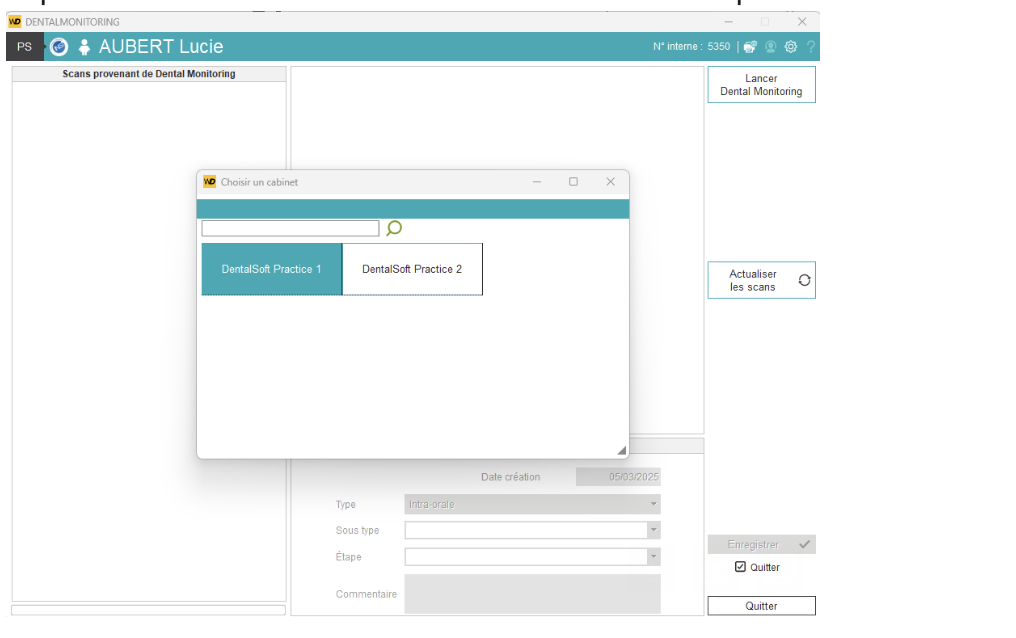Screen dimensions: 1016x638
Task: Click the WD logo in Choisir un cabinet window
Action: 209,181
